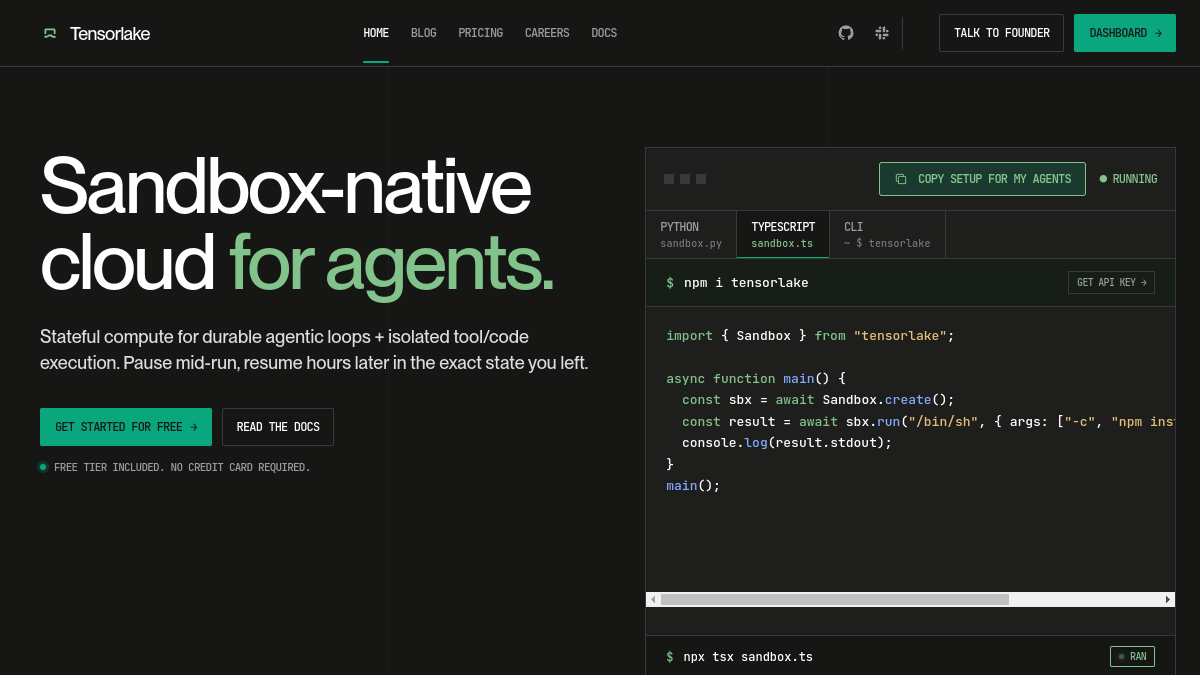Viewport: 1200px width, 675px height.
Task: Open the Docs nav link
Action: [x=604, y=33]
